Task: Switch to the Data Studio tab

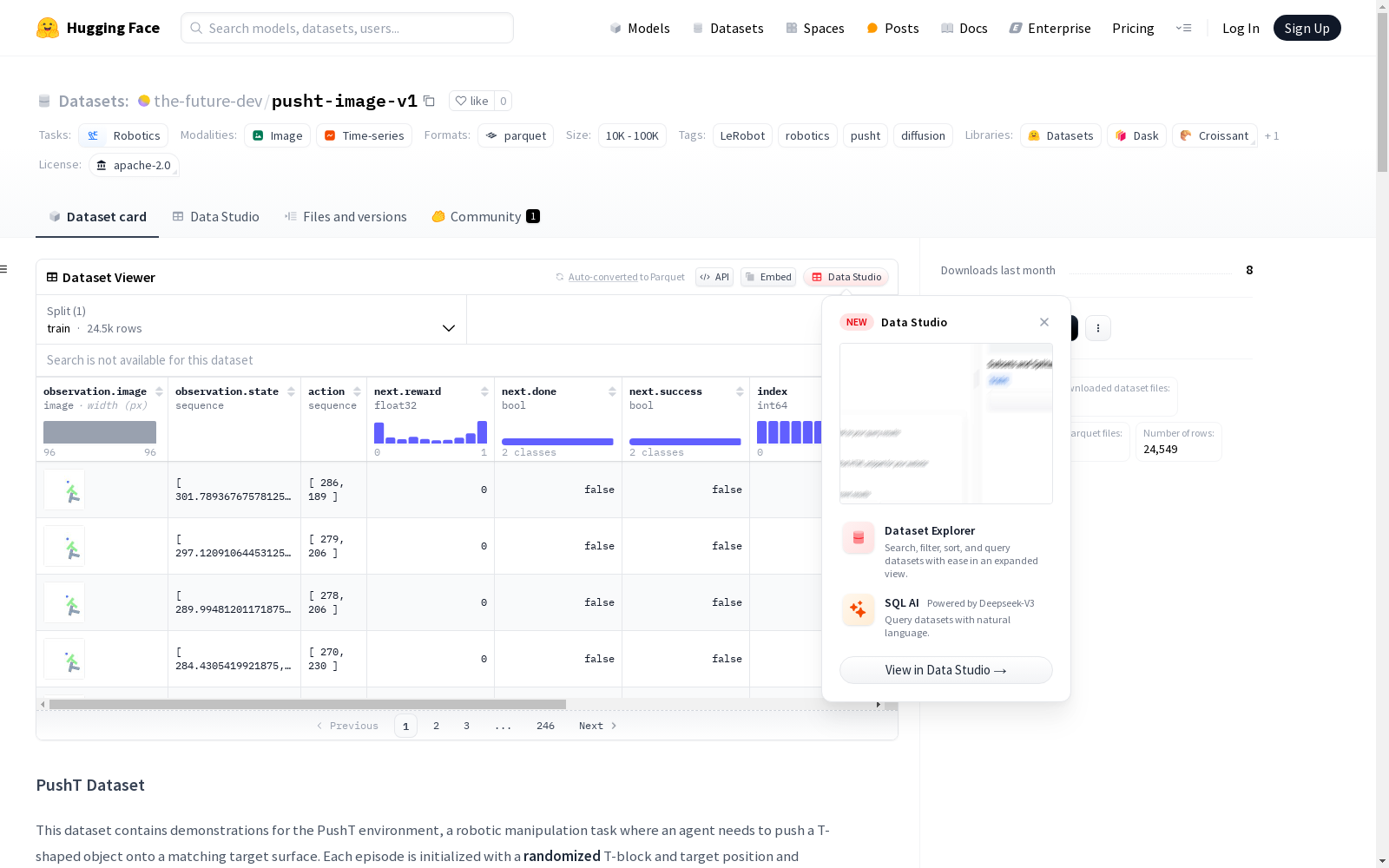Action: coord(215,217)
